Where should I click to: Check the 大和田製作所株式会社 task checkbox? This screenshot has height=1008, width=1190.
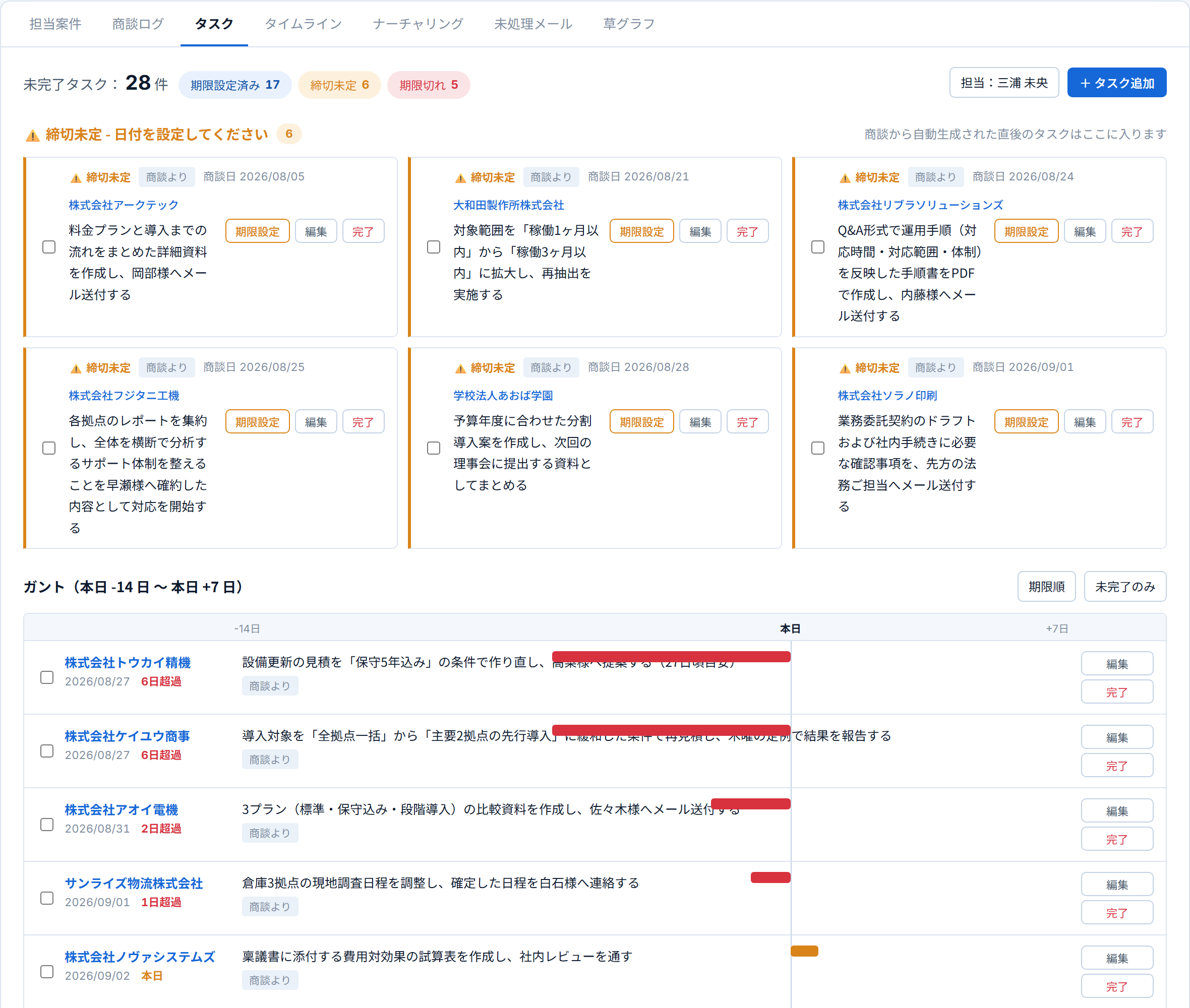tap(434, 247)
